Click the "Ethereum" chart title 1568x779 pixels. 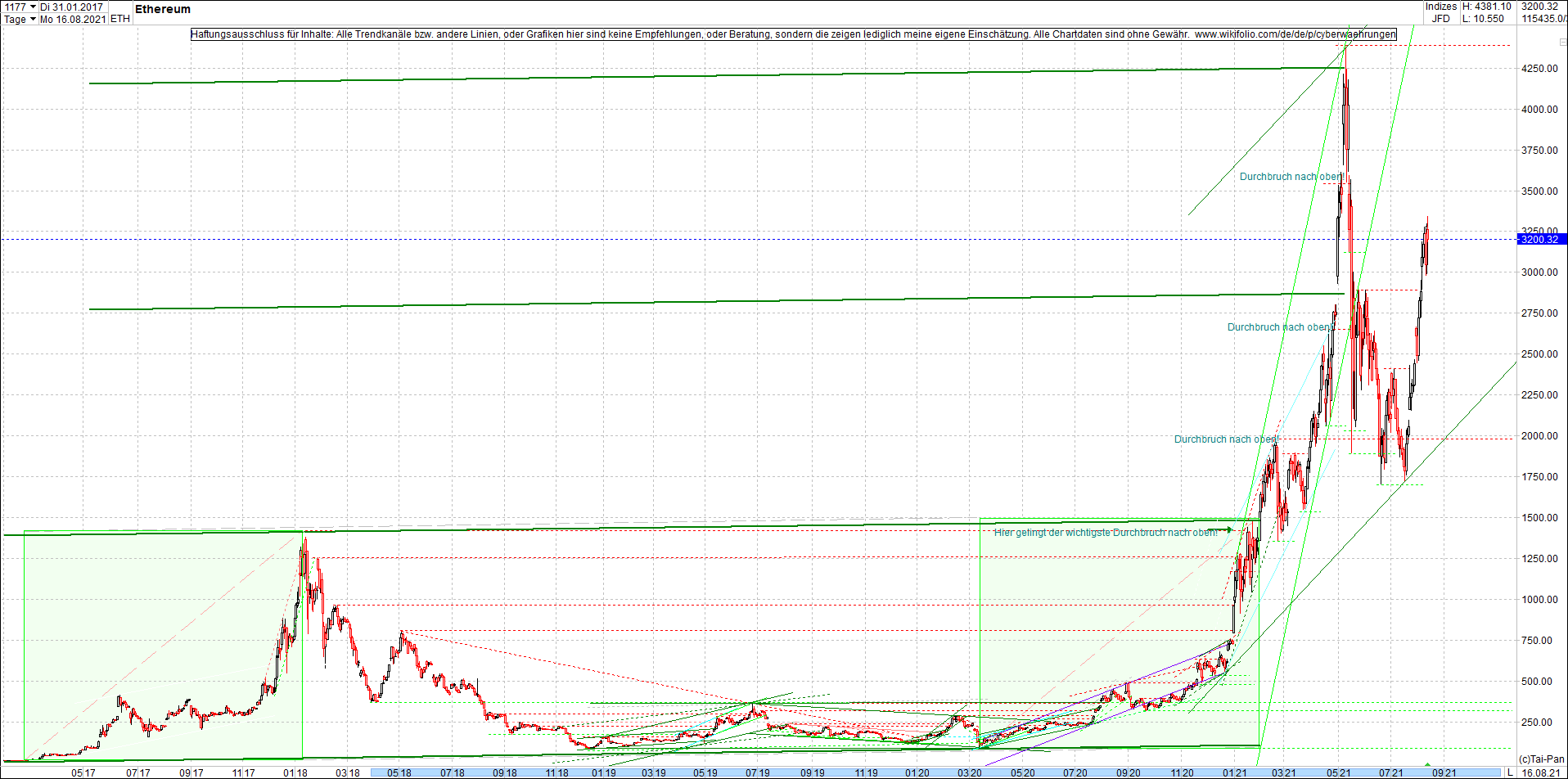click(162, 10)
